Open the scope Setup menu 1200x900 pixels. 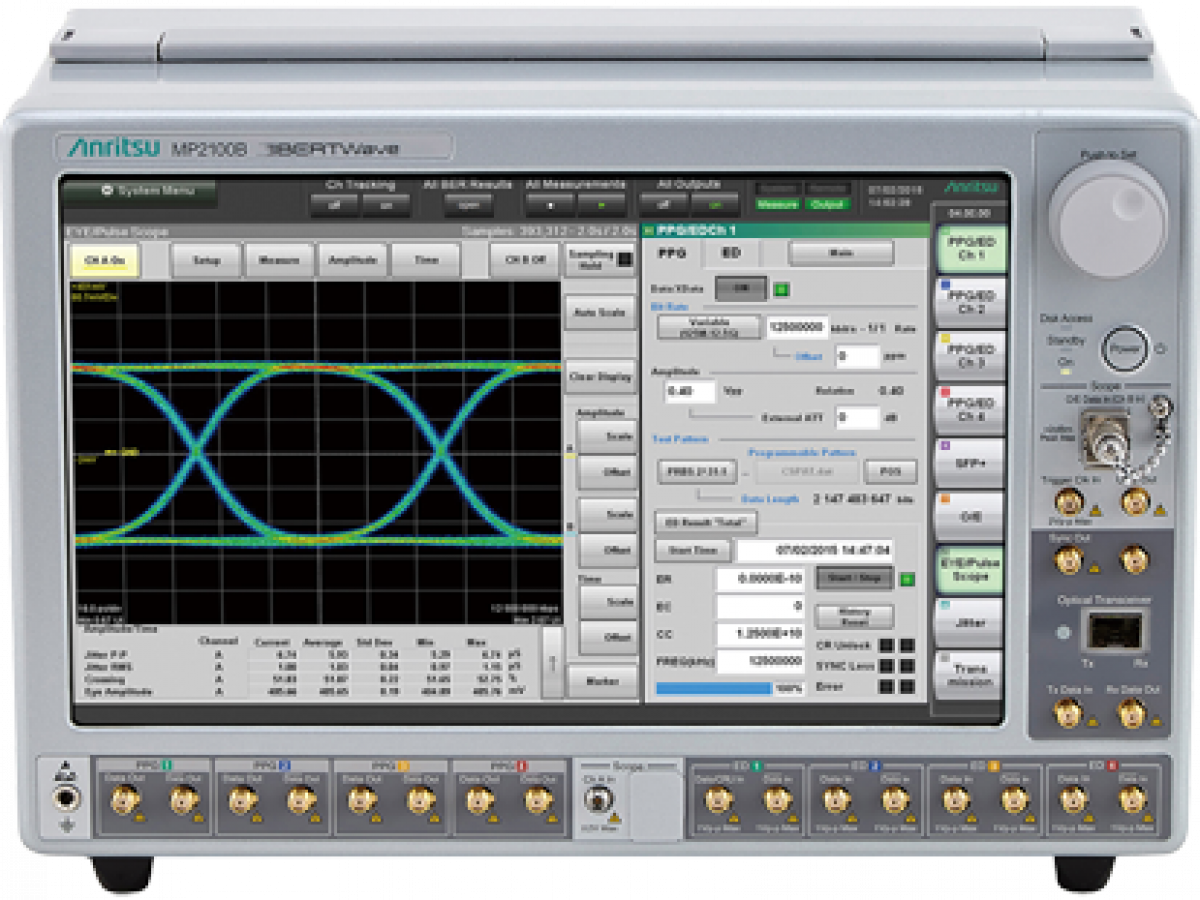click(x=207, y=260)
